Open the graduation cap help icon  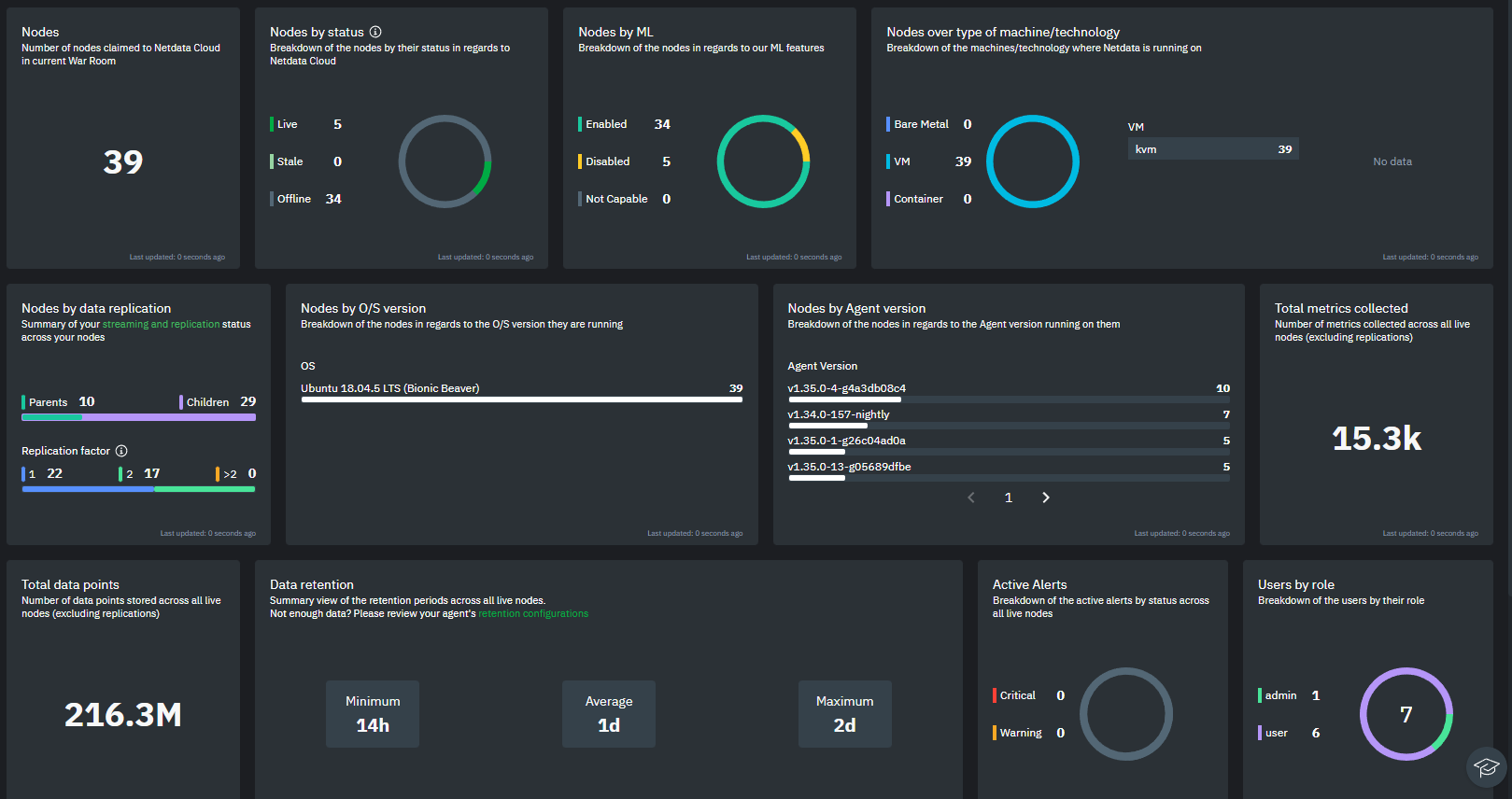coord(1486,767)
